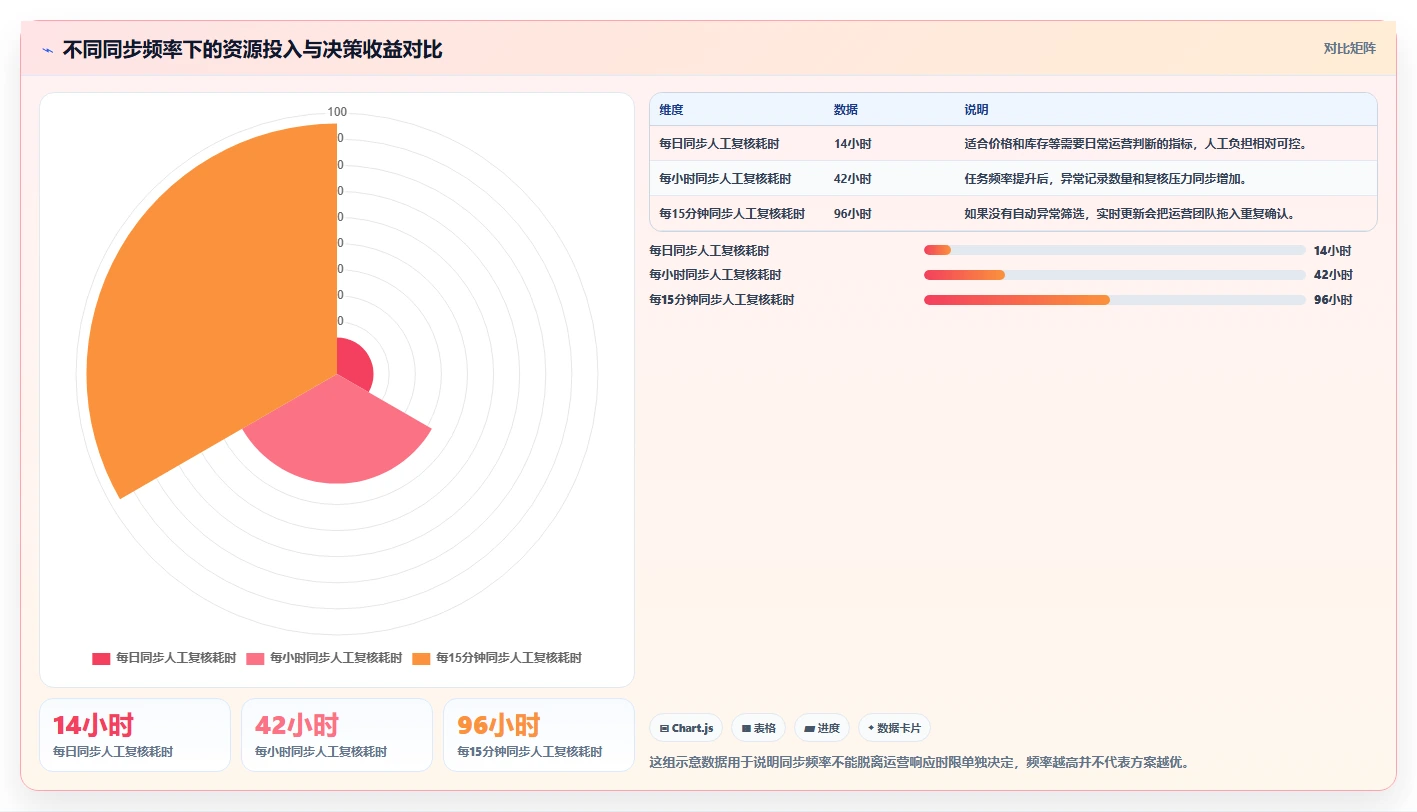Click the lightning icon beside the title
This screenshot has width=1417, height=812.
pyautogui.click(x=48, y=50)
